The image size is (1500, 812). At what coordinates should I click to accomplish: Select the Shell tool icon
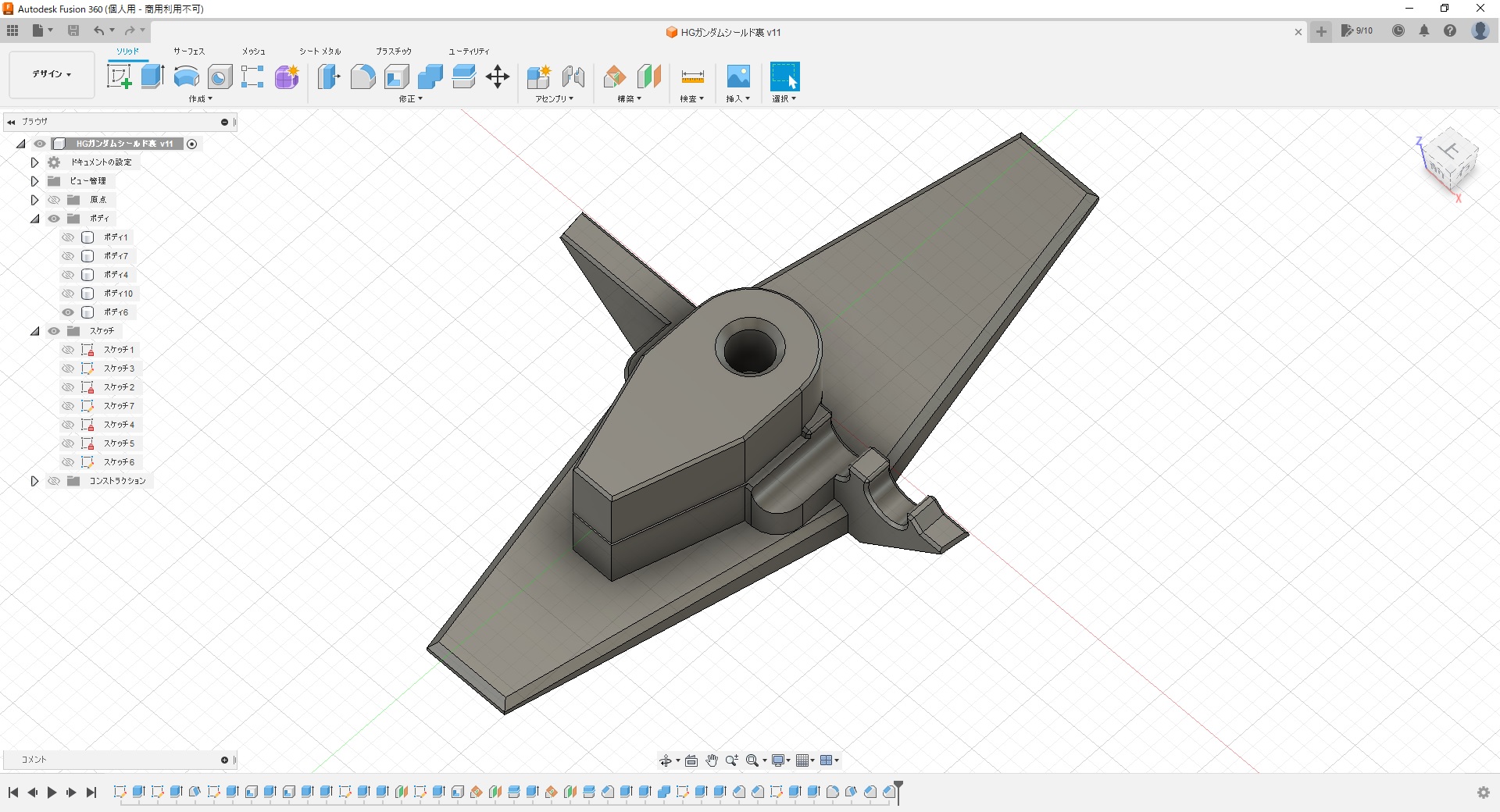click(x=397, y=77)
